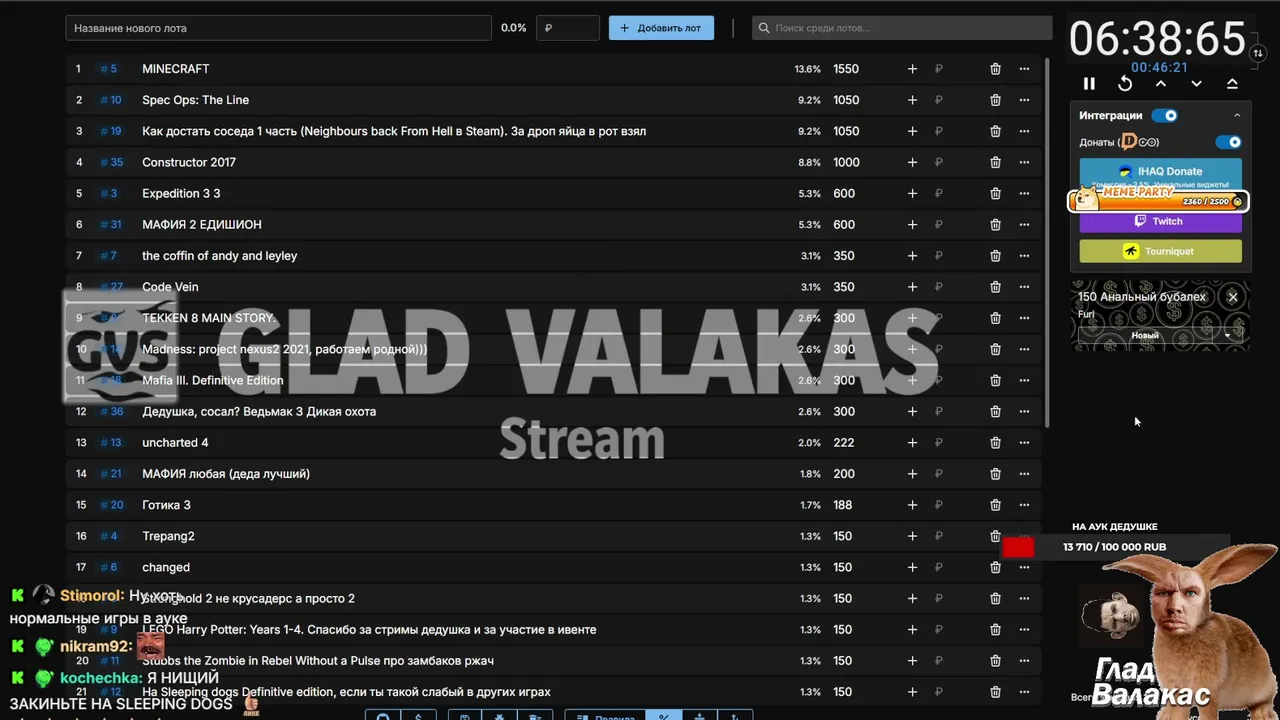Open more options for Spec Ops: The Line
The image size is (1280, 720).
1024,100
